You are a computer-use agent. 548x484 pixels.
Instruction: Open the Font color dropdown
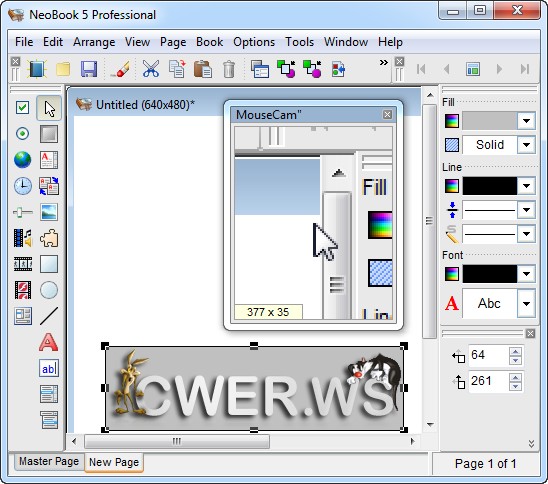[526, 274]
